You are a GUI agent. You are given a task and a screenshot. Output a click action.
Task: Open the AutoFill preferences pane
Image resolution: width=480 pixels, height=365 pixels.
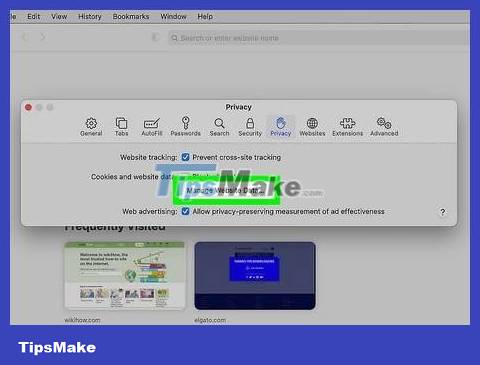point(152,127)
